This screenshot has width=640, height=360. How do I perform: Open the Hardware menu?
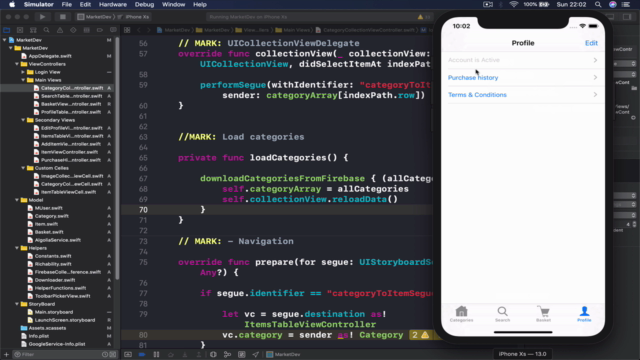click(113, 4)
